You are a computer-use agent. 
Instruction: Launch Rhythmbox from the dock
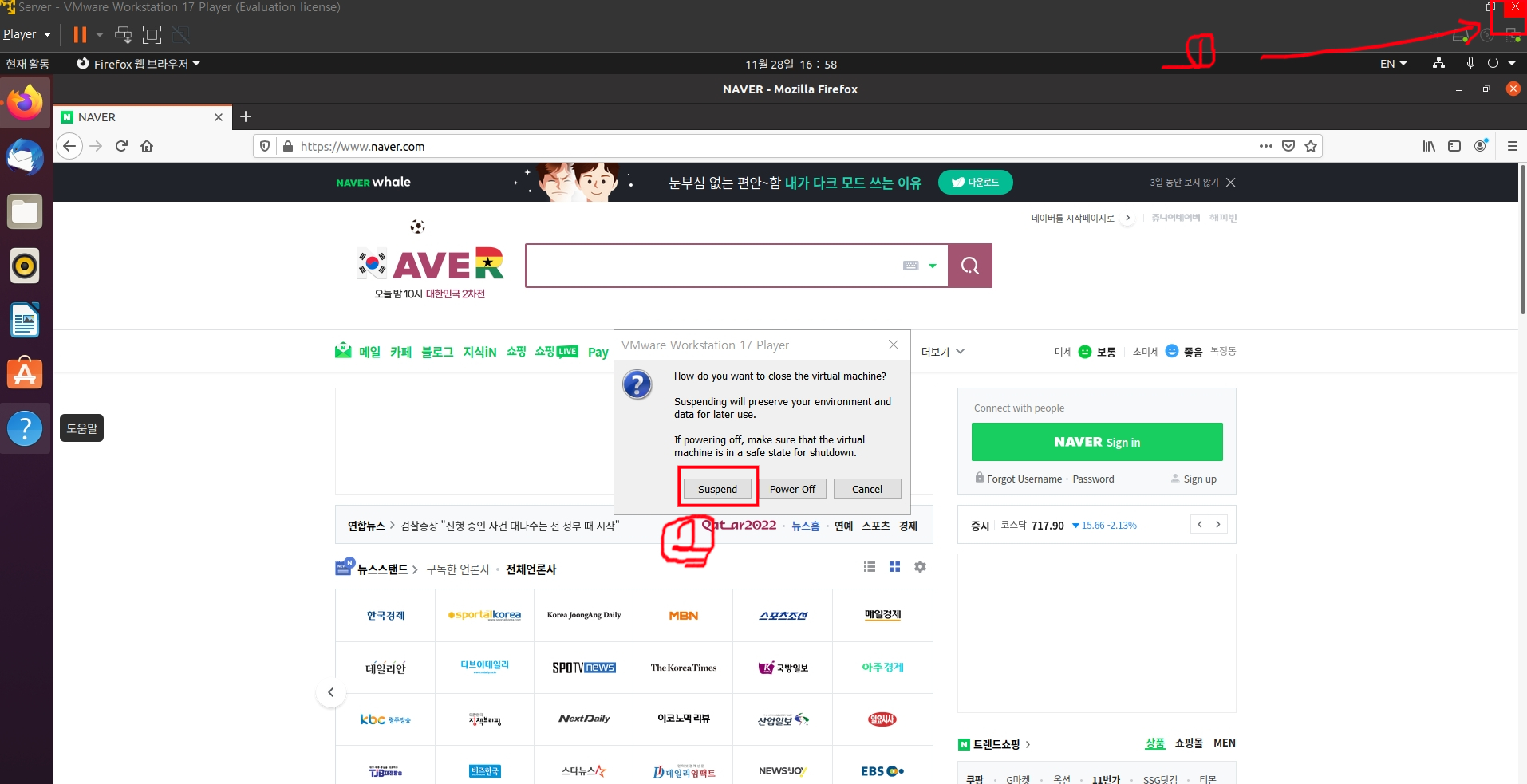(x=25, y=266)
